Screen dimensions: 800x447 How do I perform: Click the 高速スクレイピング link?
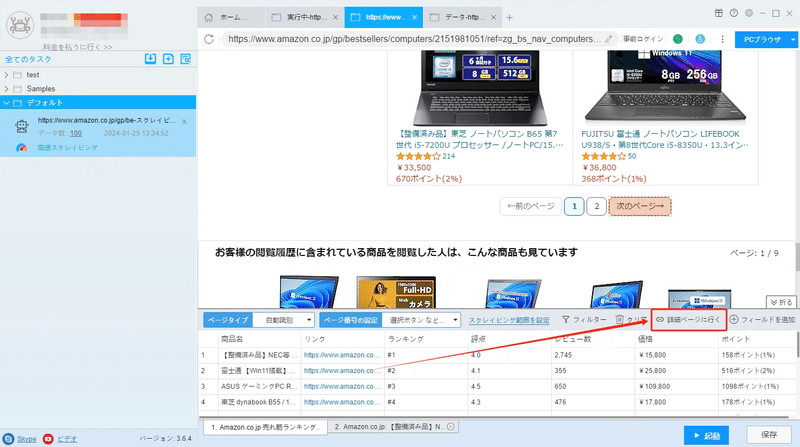pos(67,148)
